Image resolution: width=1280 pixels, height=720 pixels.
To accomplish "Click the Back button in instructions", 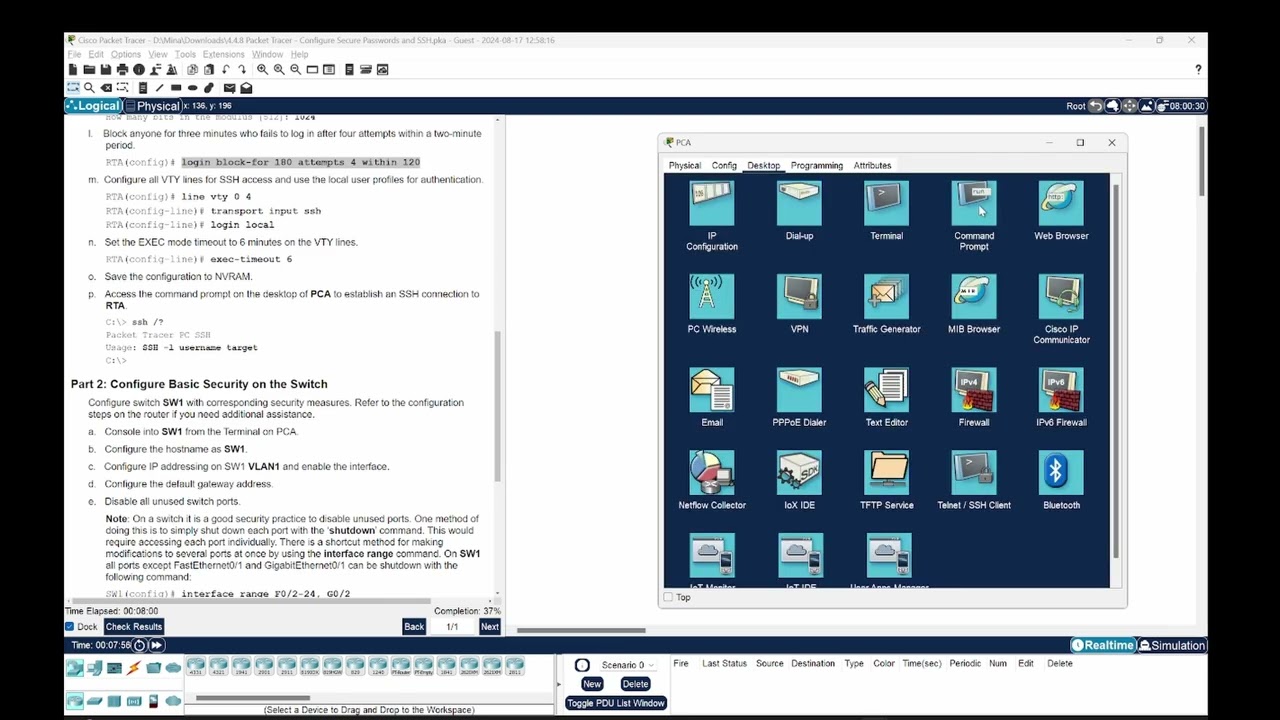I will pyautogui.click(x=414, y=627).
